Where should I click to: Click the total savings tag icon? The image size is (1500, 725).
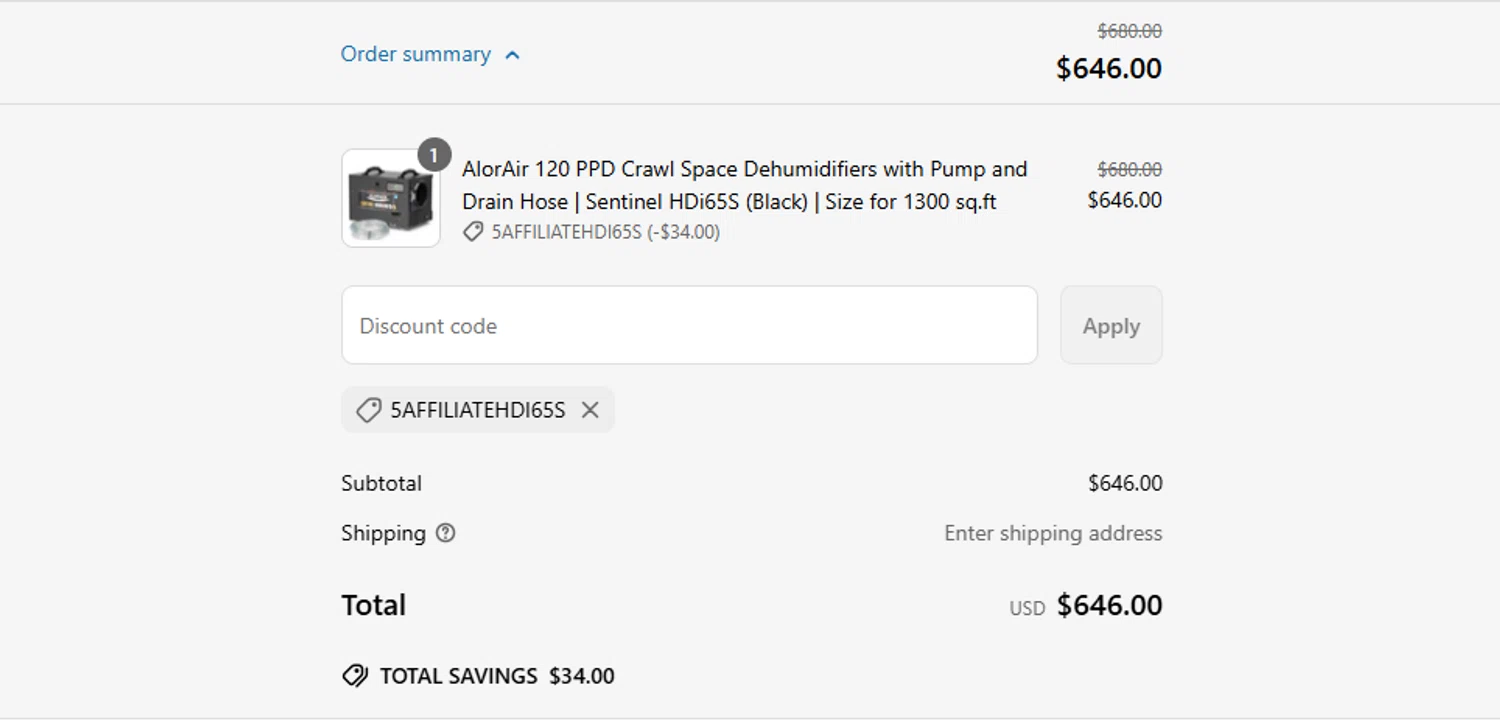355,676
